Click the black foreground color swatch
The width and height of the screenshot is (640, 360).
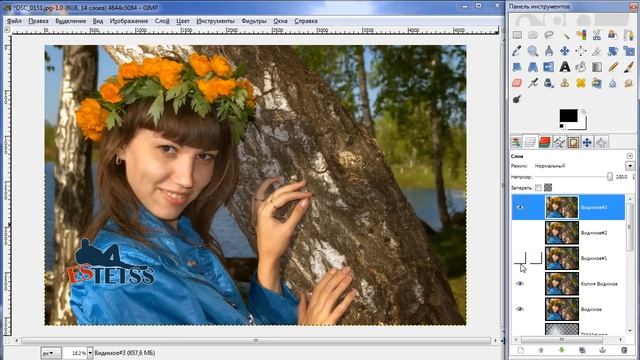click(x=568, y=116)
